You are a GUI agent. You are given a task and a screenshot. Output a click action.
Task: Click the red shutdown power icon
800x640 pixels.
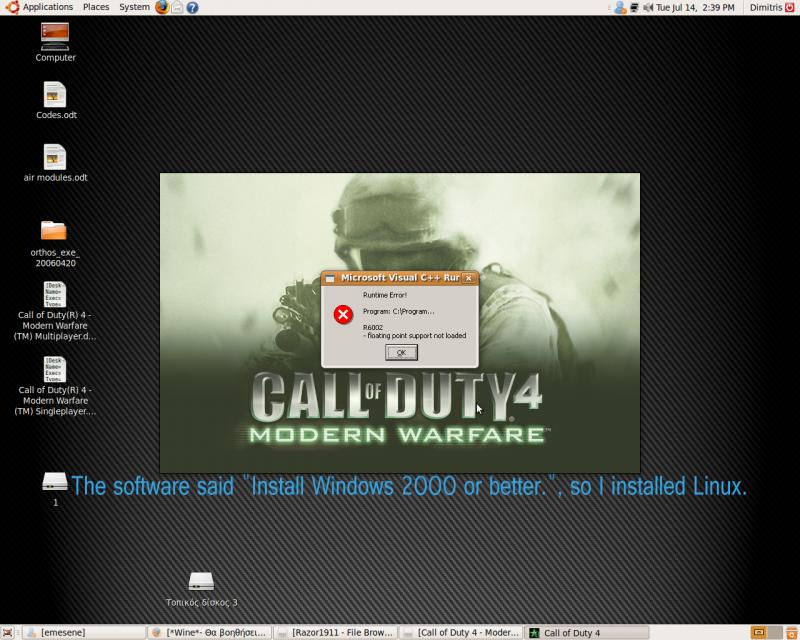tap(789, 8)
